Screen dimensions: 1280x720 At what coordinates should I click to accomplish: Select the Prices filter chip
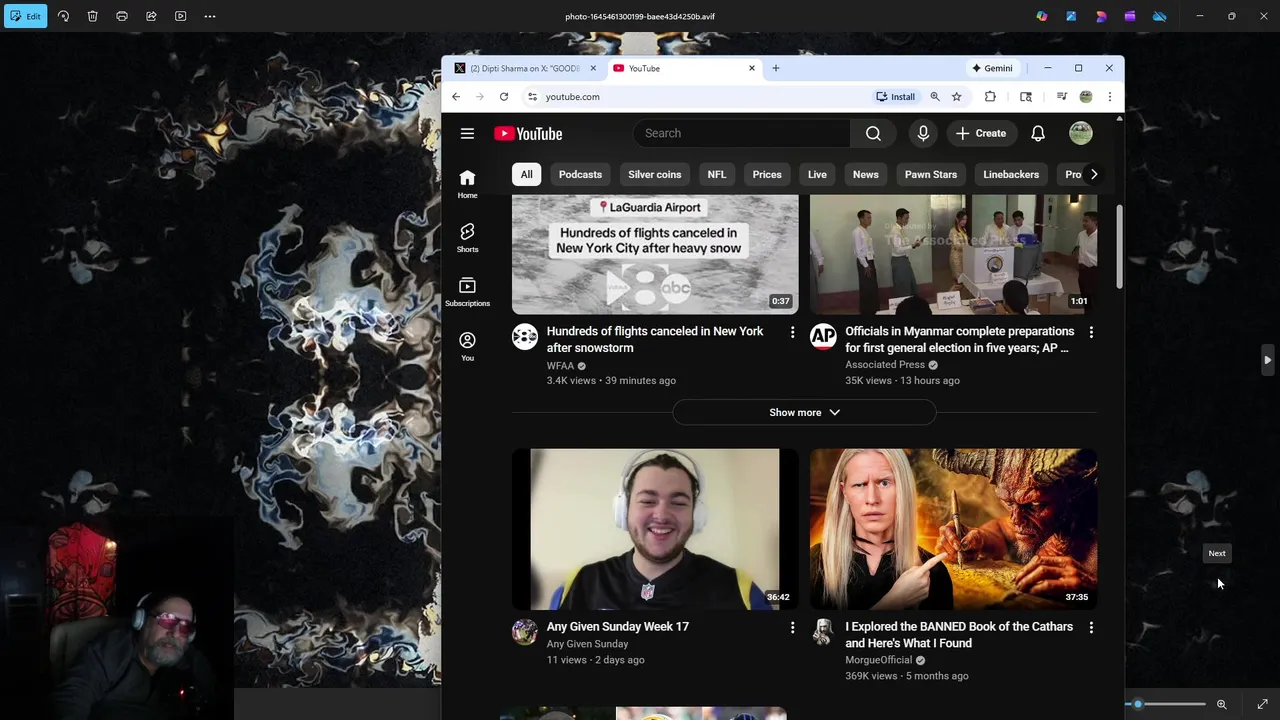click(767, 174)
